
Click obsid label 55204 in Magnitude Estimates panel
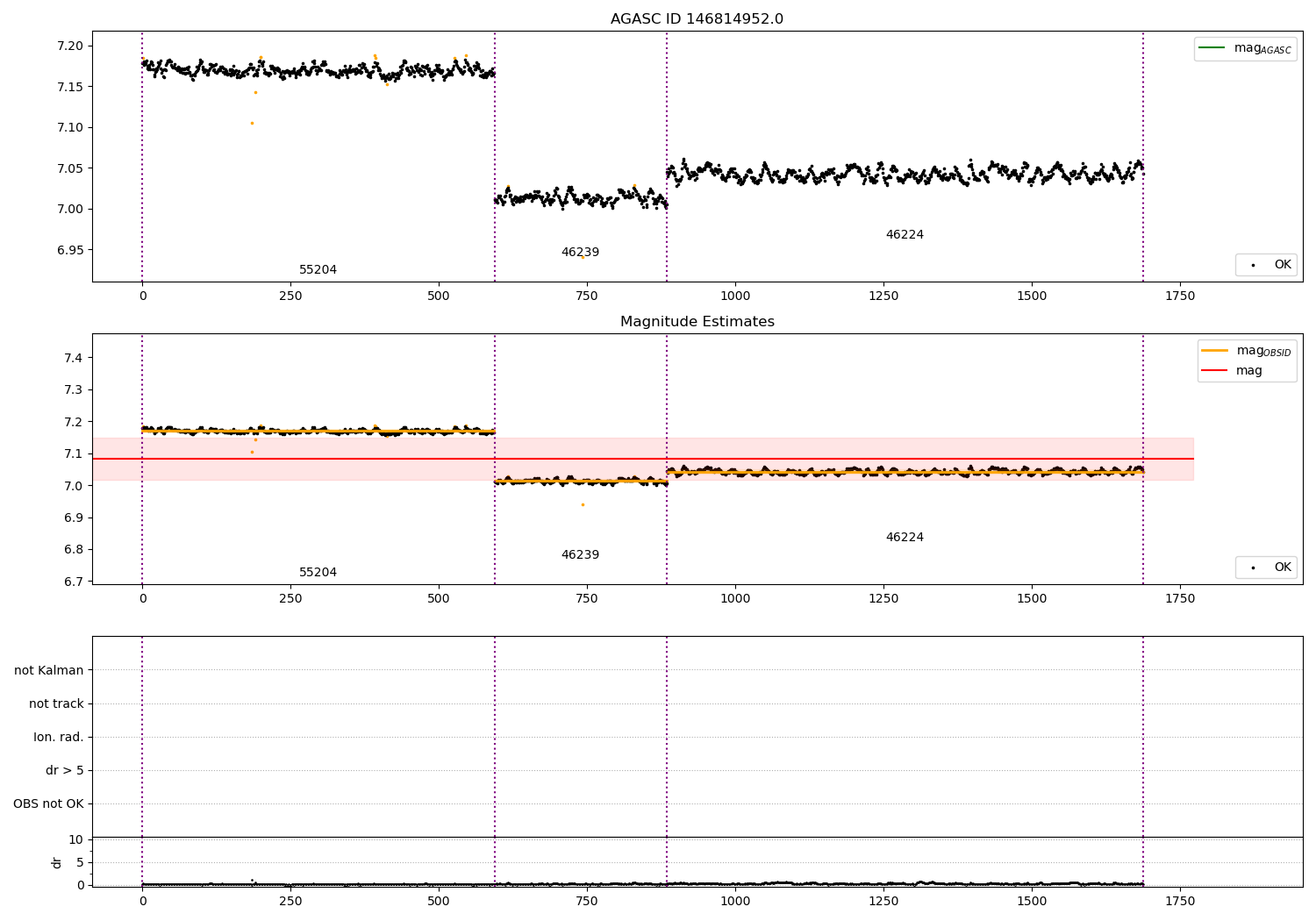(318, 573)
